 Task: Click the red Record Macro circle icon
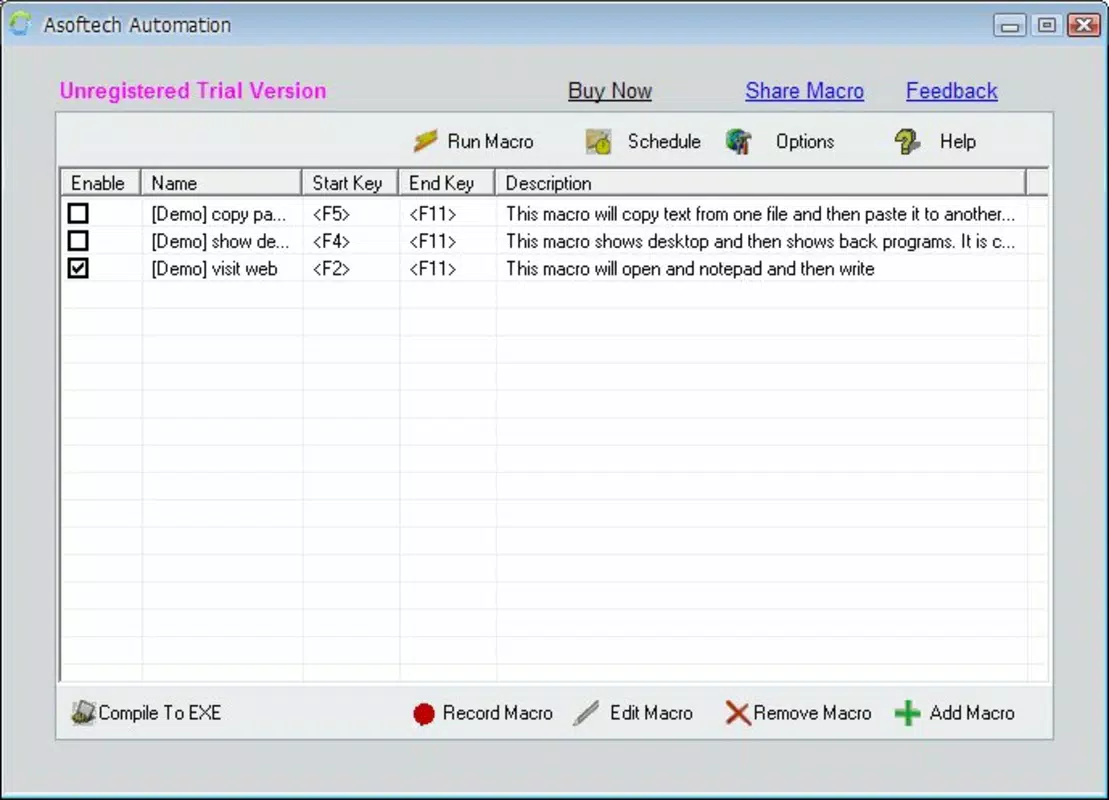pyautogui.click(x=424, y=714)
